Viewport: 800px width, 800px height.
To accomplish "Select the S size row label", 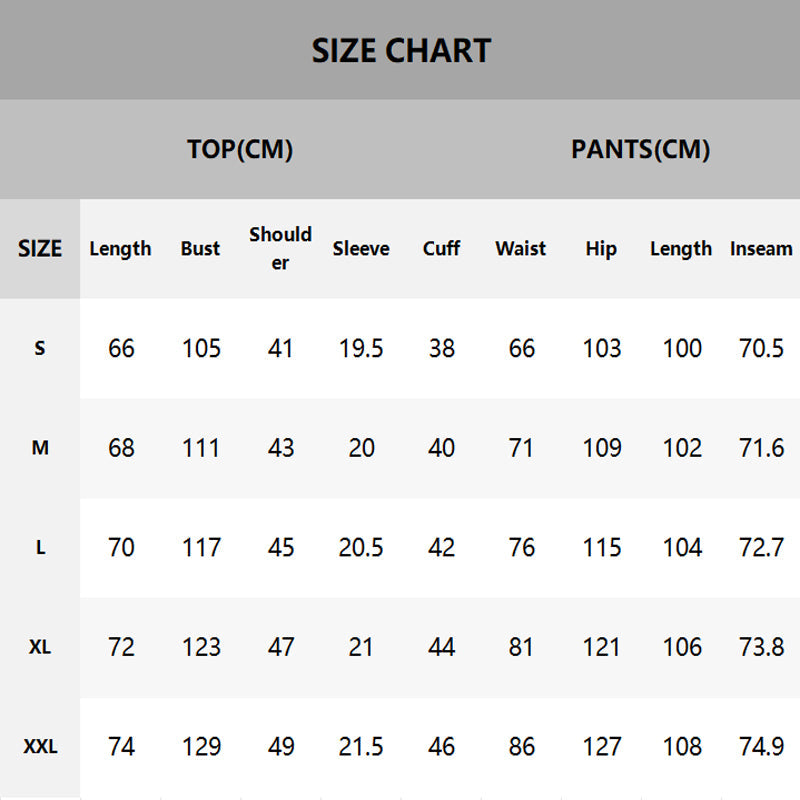I will tap(40, 348).
